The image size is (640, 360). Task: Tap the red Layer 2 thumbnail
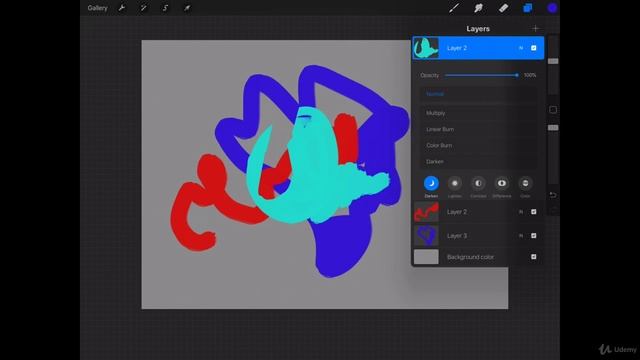(426, 212)
